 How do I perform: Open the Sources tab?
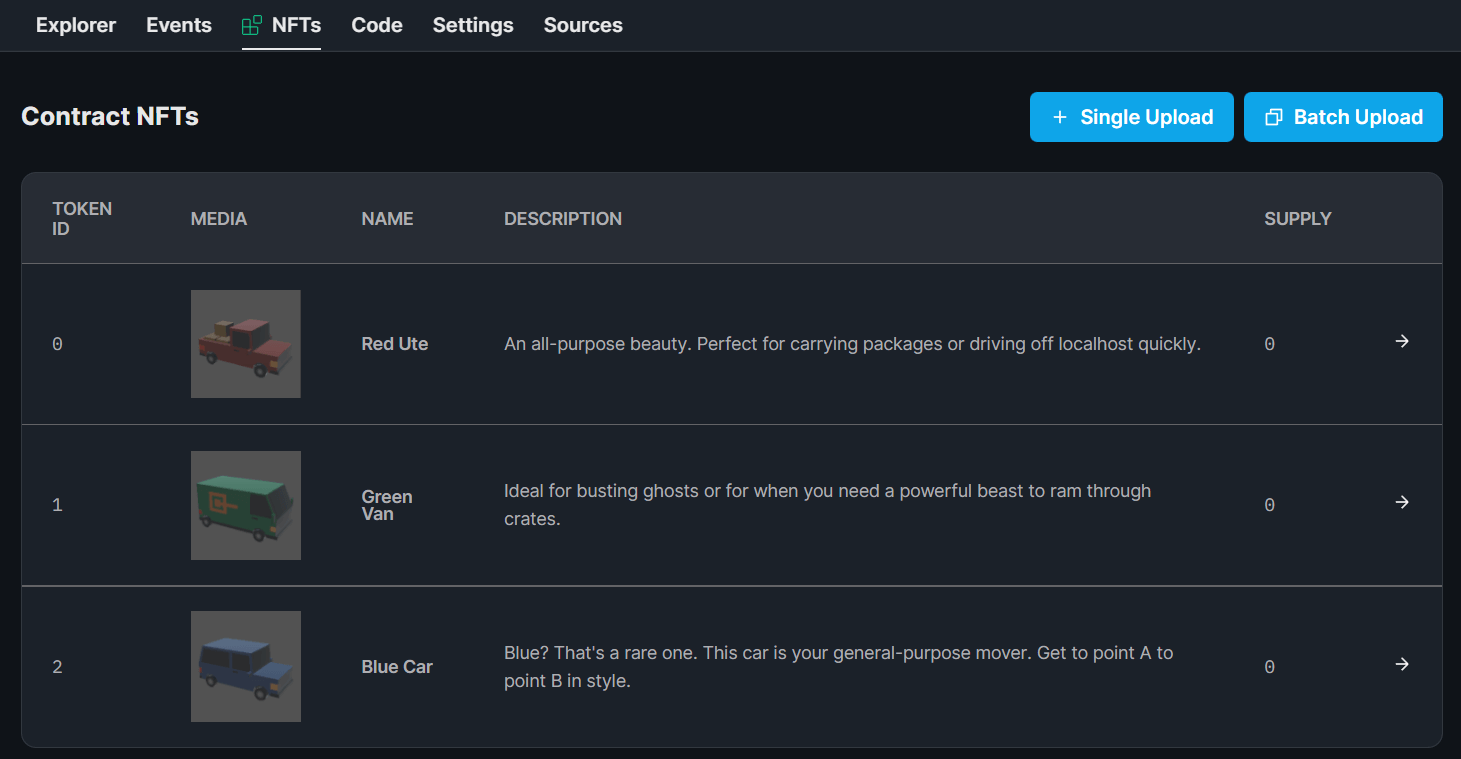pyautogui.click(x=582, y=24)
